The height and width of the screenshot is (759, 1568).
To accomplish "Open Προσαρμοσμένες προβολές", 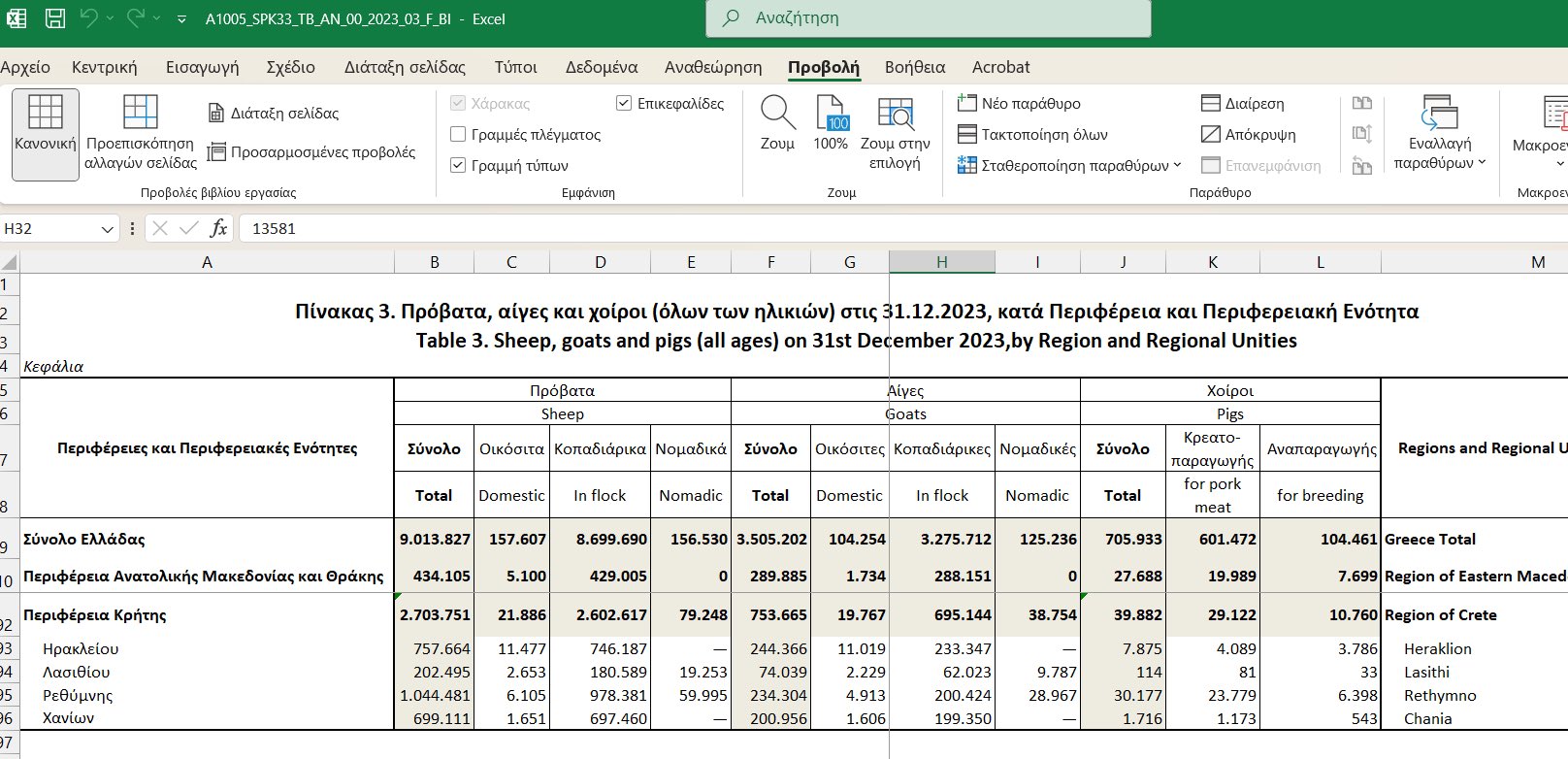I will (311, 152).
